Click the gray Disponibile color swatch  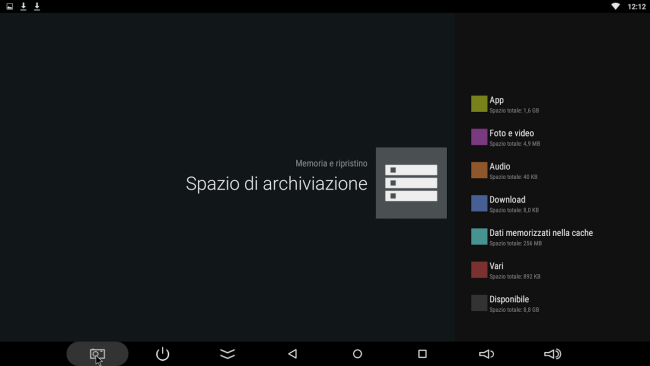click(479, 303)
